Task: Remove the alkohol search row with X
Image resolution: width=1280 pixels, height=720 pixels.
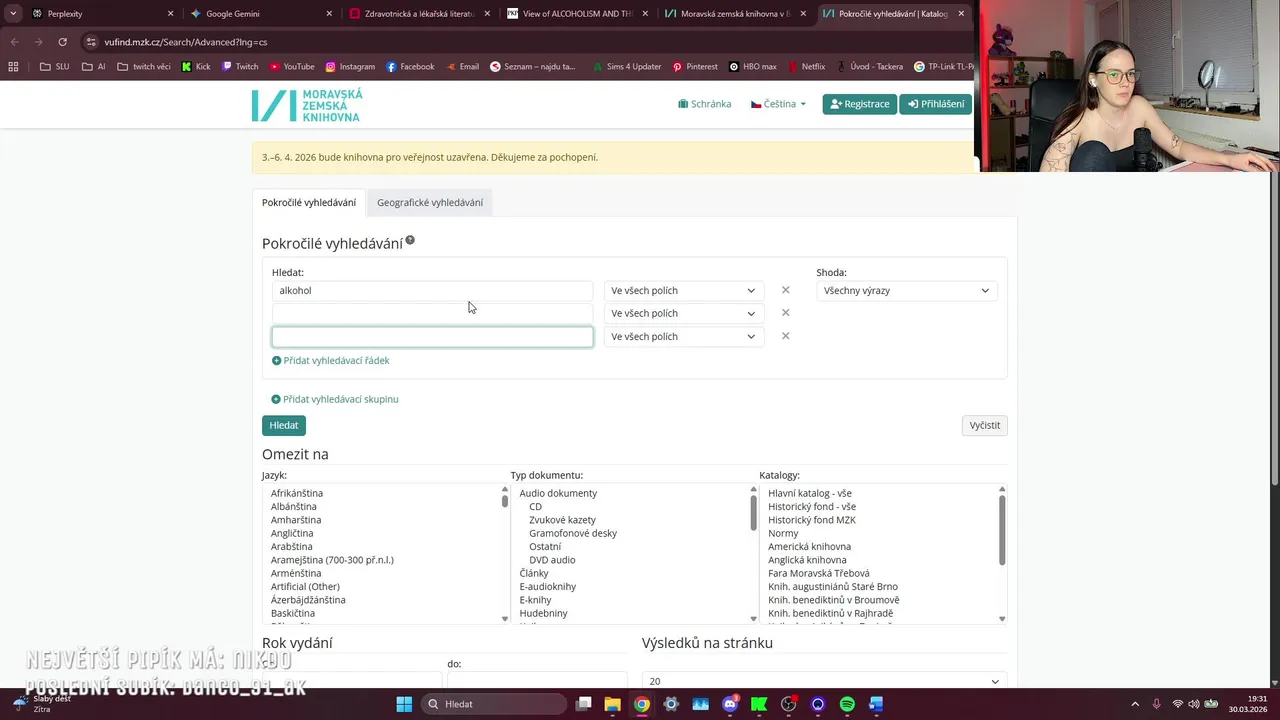Action: (785, 290)
